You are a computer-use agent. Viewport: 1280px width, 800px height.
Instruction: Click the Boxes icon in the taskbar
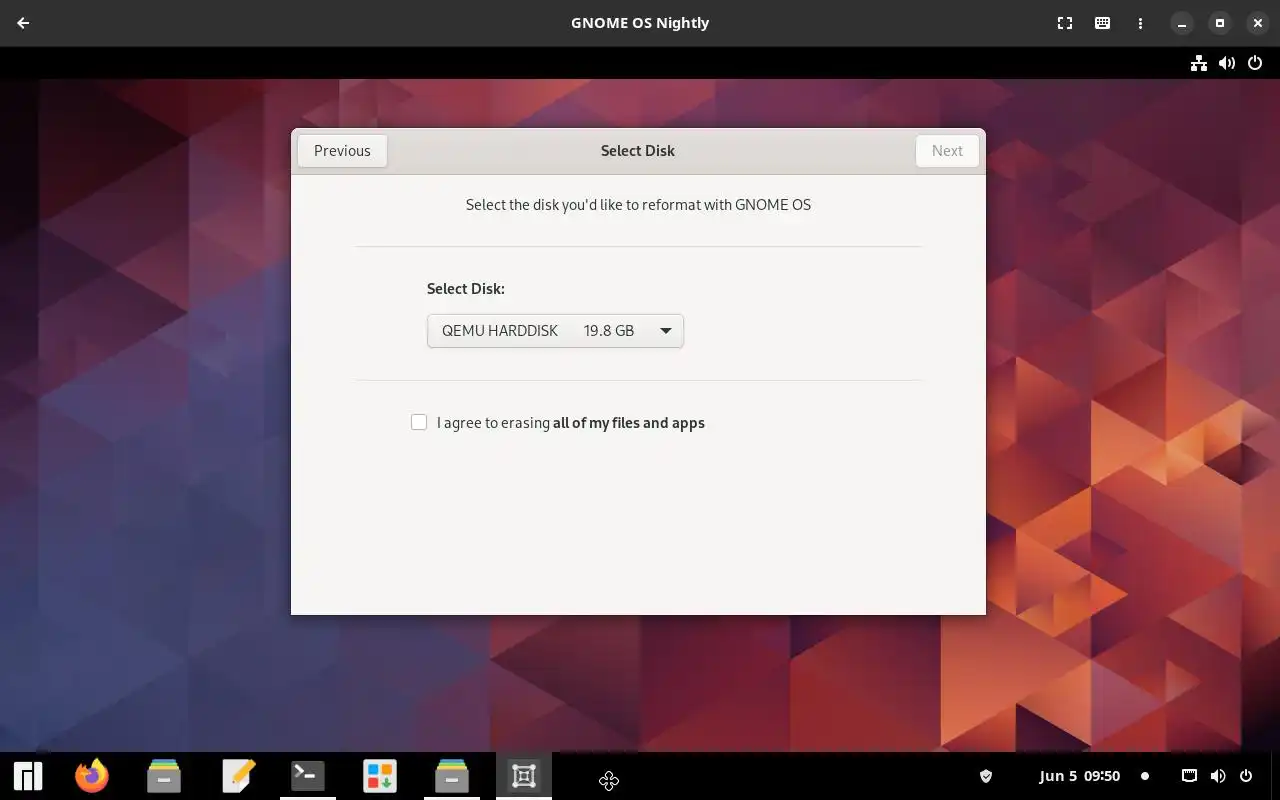(524, 776)
